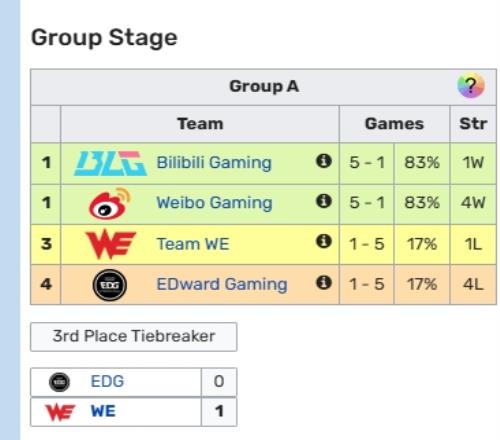Open info icon for Weibo Gaming
The height and width of the screenshot is (440, 500).
[x=323, y=201]
